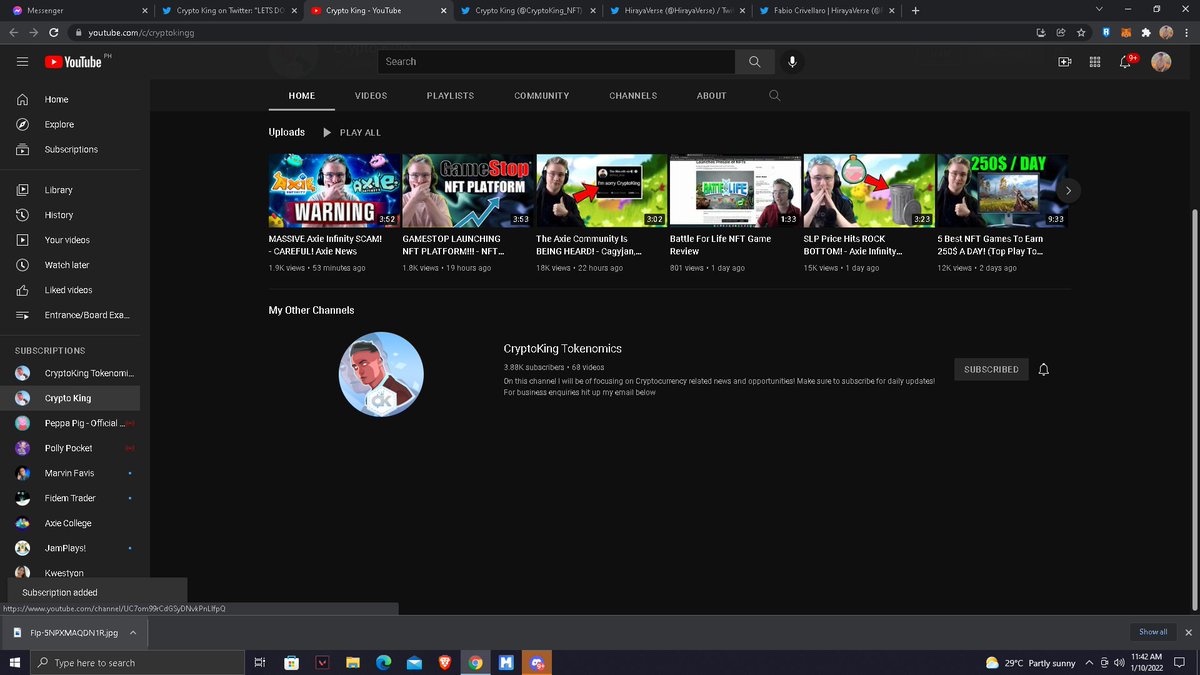Switch to the ABOUT channel tab
This screenshot has height=675, width=1200.
(x=712, y=96)
